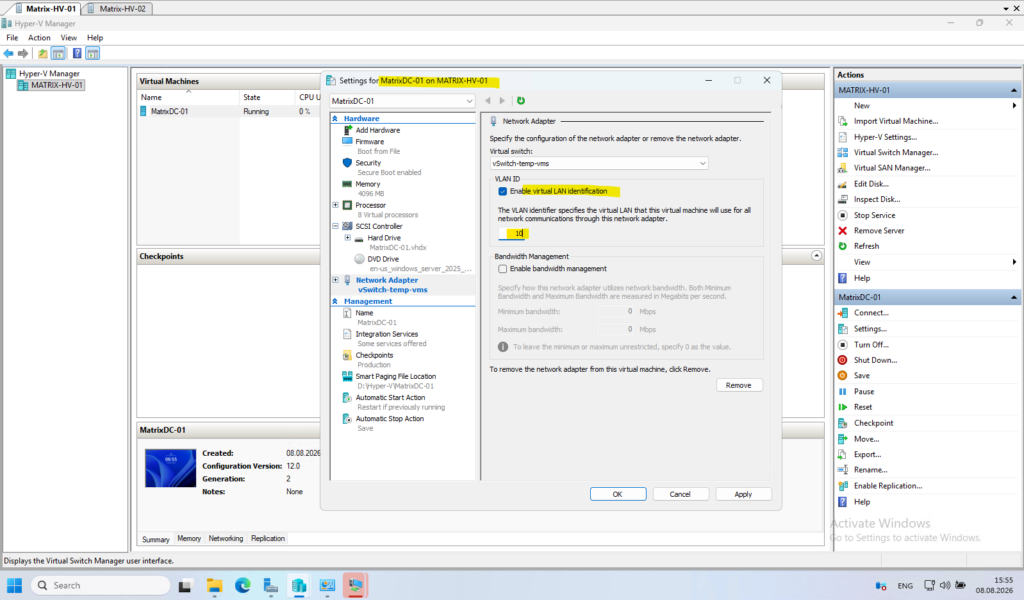Select Memory in Hardware tree
The height and width of the screenshot is (600, 1024).
point(368,184)
